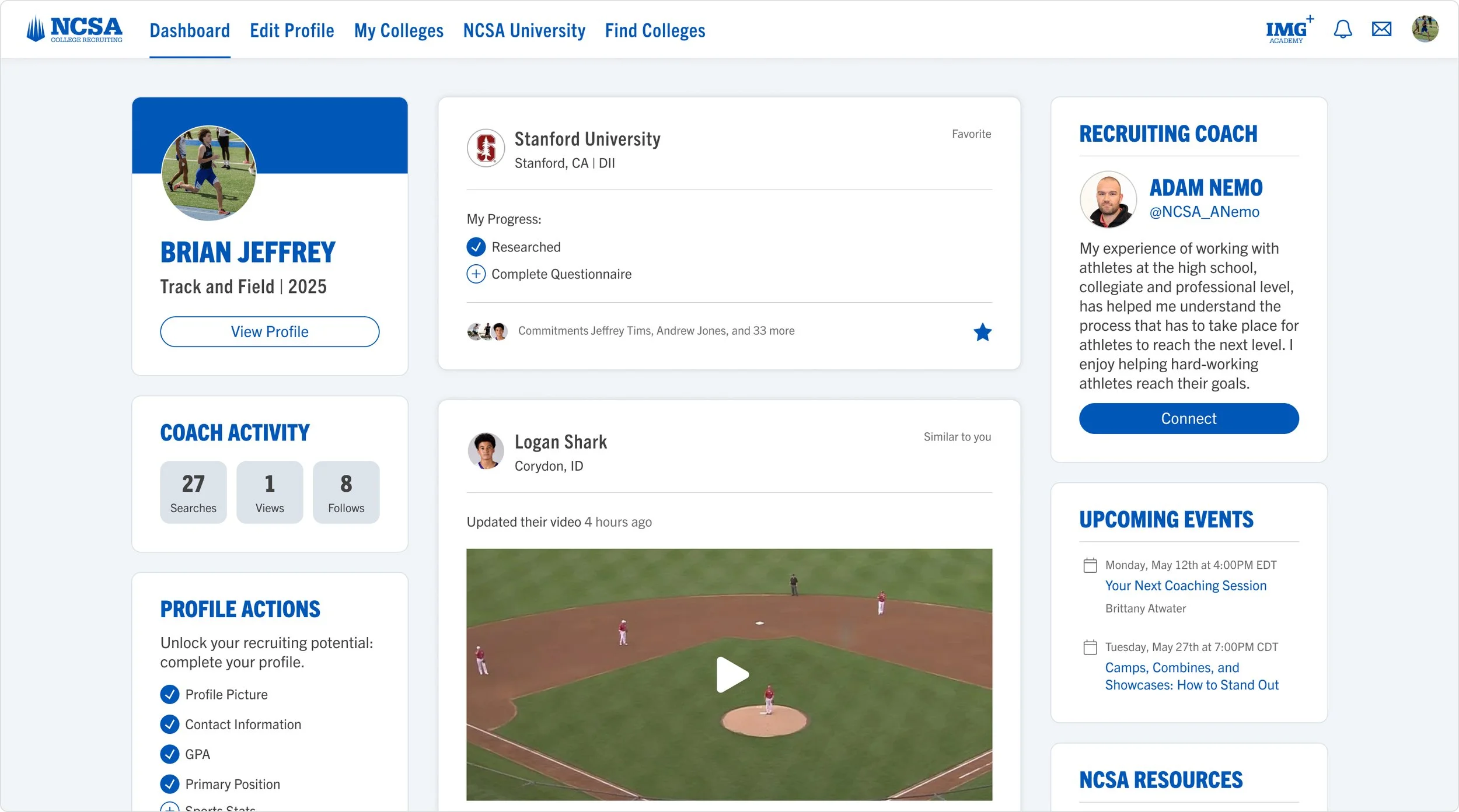Click the Contact Information action item text
The width and height of the screenshot is (1459, 812).
pos(243,724)
